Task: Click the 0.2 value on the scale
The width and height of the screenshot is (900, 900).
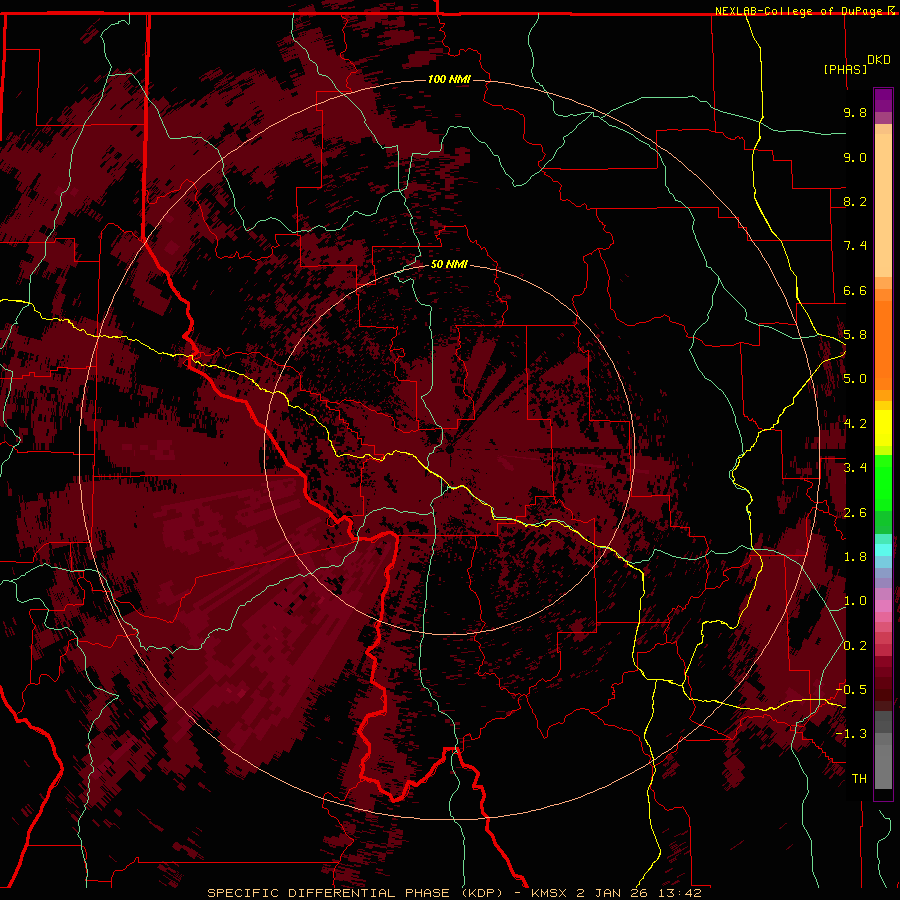Action: (855, 646)
